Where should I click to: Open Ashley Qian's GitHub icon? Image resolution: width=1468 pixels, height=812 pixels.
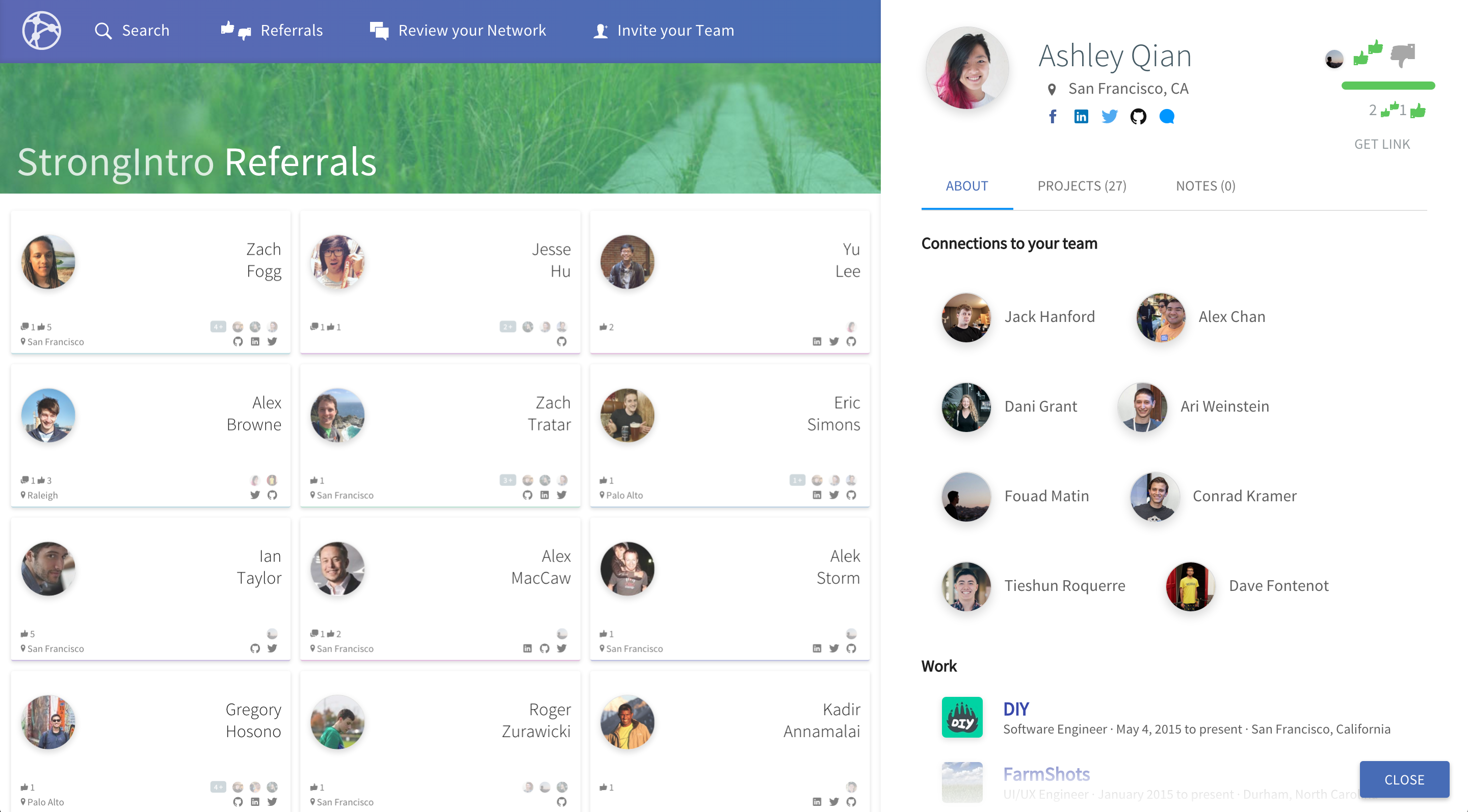1138,117
